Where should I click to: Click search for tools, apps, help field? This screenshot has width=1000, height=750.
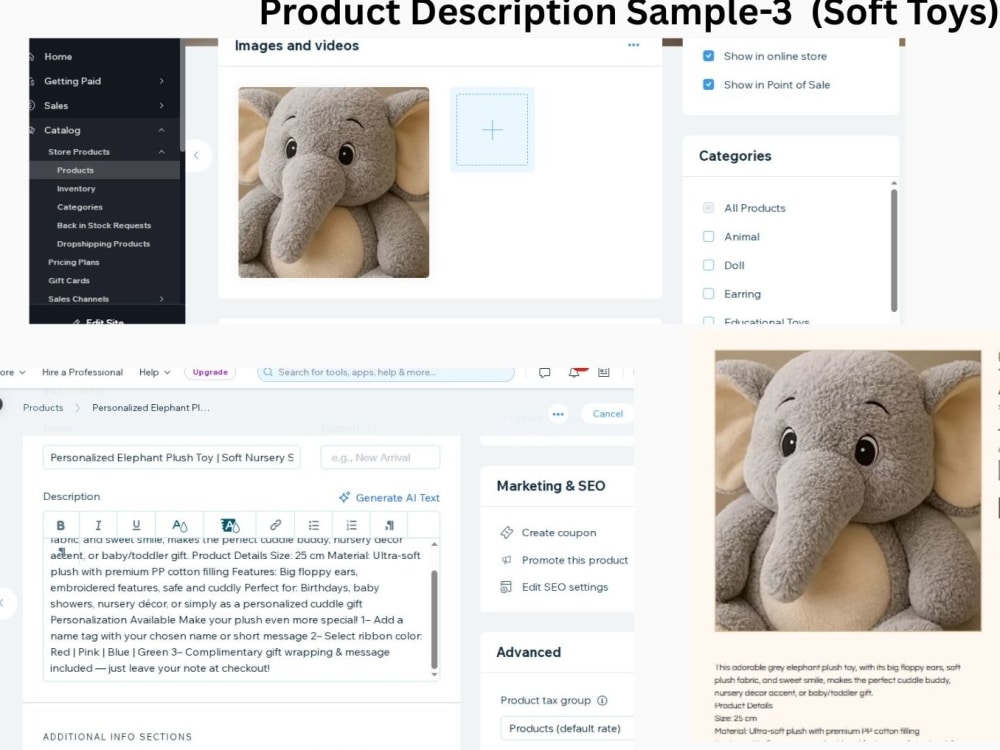(x=386, y=372)
